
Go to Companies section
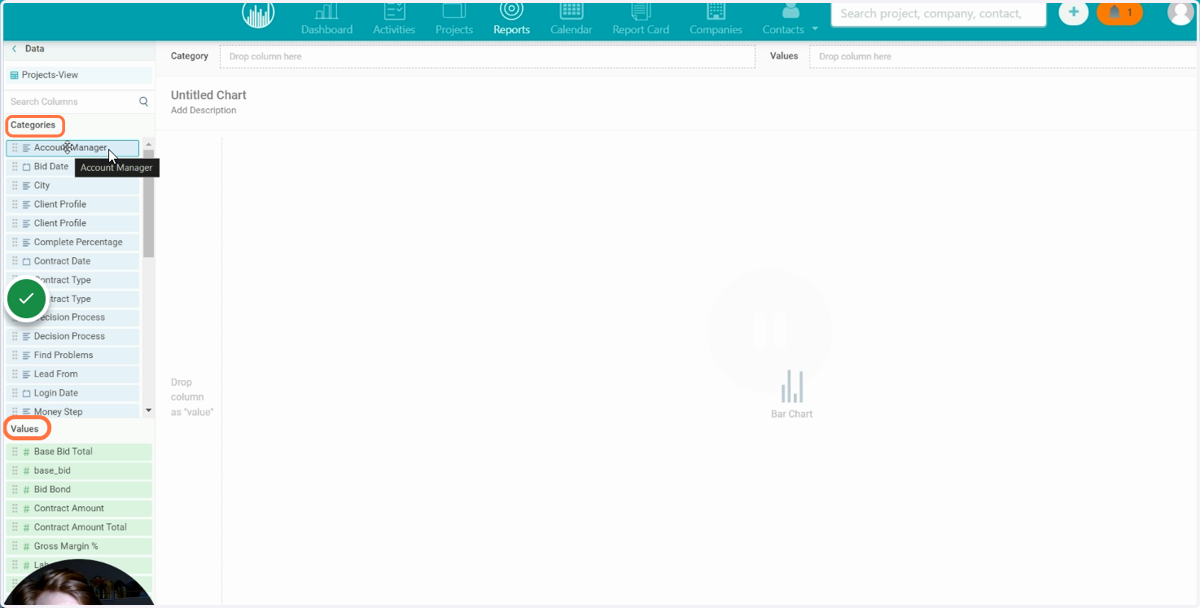(715, 19)
